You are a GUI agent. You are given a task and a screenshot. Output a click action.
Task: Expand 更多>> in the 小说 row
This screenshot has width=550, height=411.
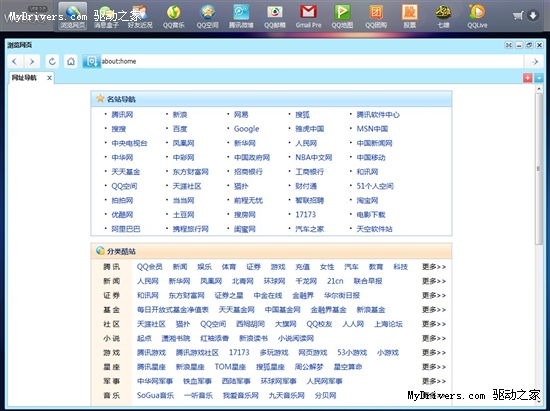click(x=434, y=338)
